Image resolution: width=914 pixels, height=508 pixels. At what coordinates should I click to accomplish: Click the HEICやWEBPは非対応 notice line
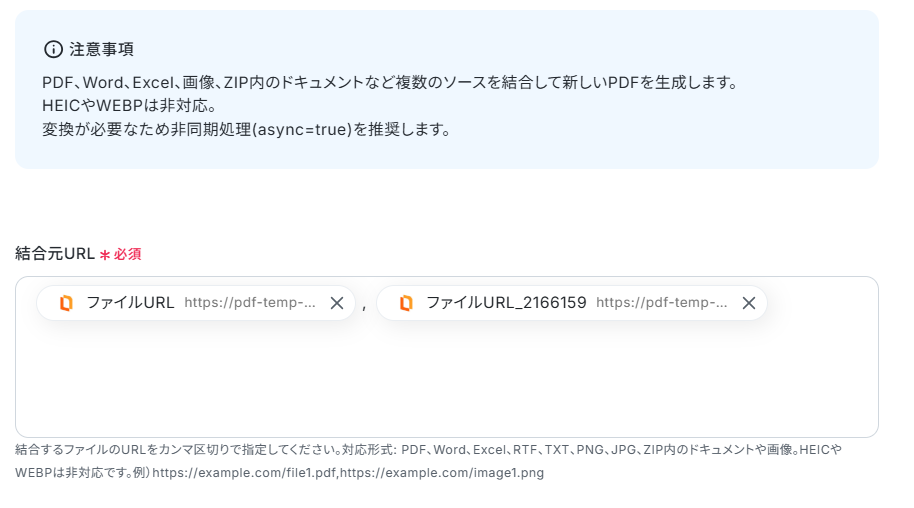(x=129, y=105)
